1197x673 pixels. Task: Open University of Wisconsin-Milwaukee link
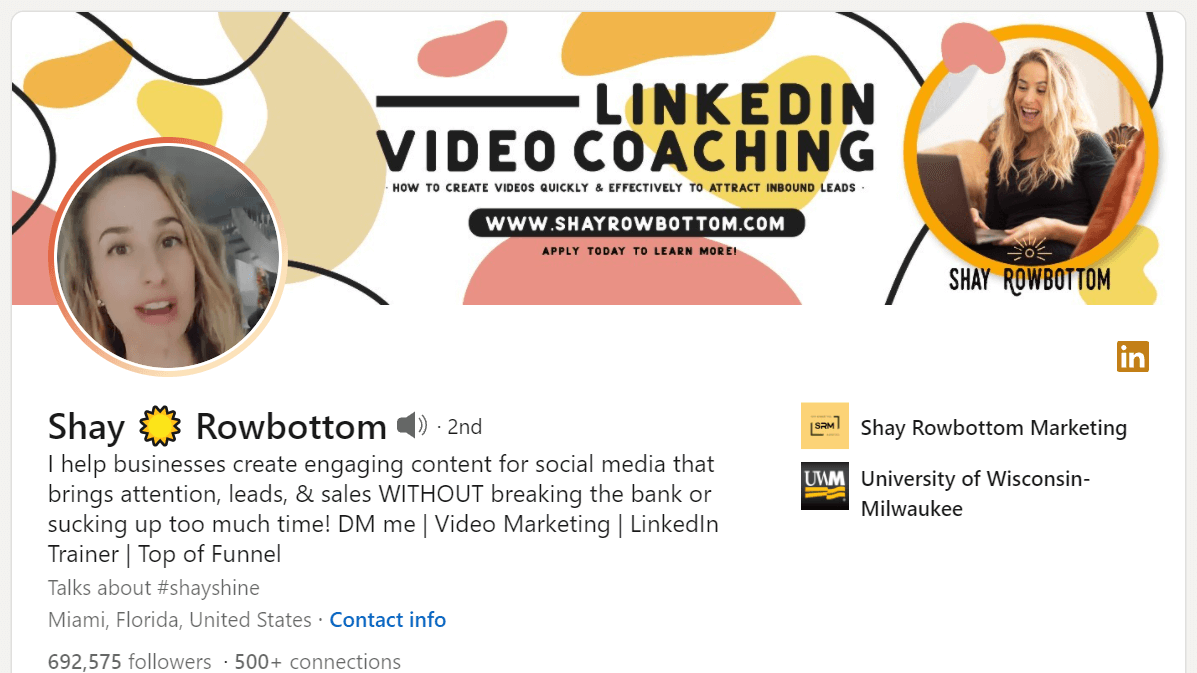(976, 493)
